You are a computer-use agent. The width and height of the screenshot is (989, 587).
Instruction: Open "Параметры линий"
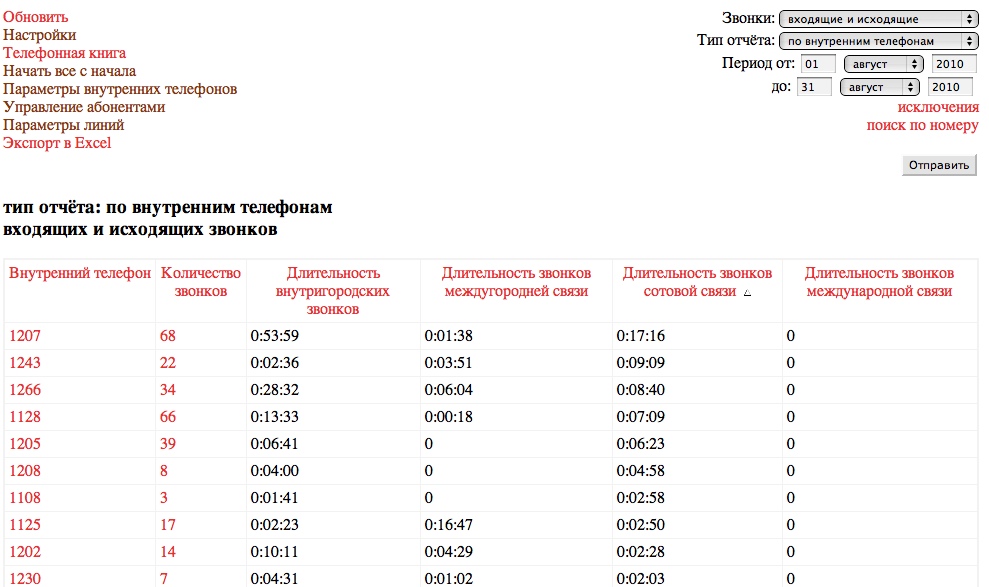(66, 124)
